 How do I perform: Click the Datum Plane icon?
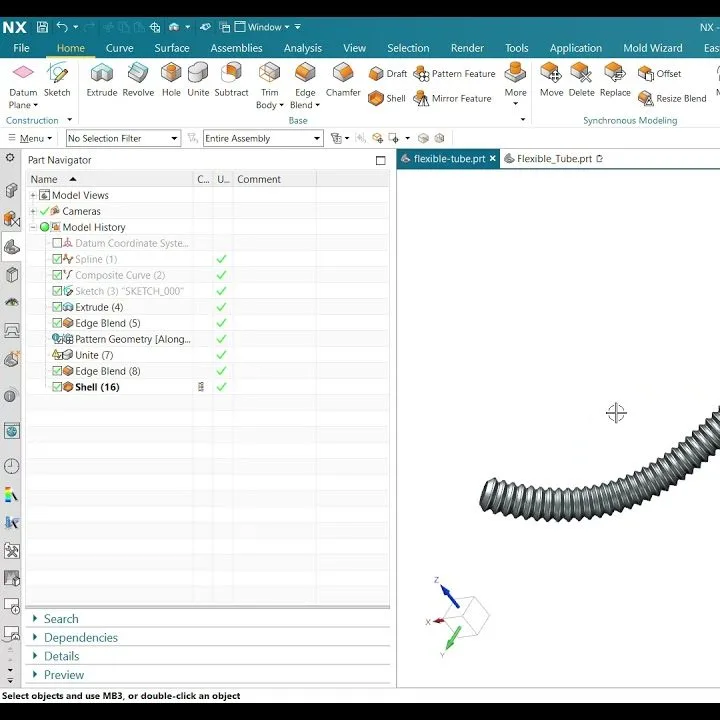[x=23, y=73]
